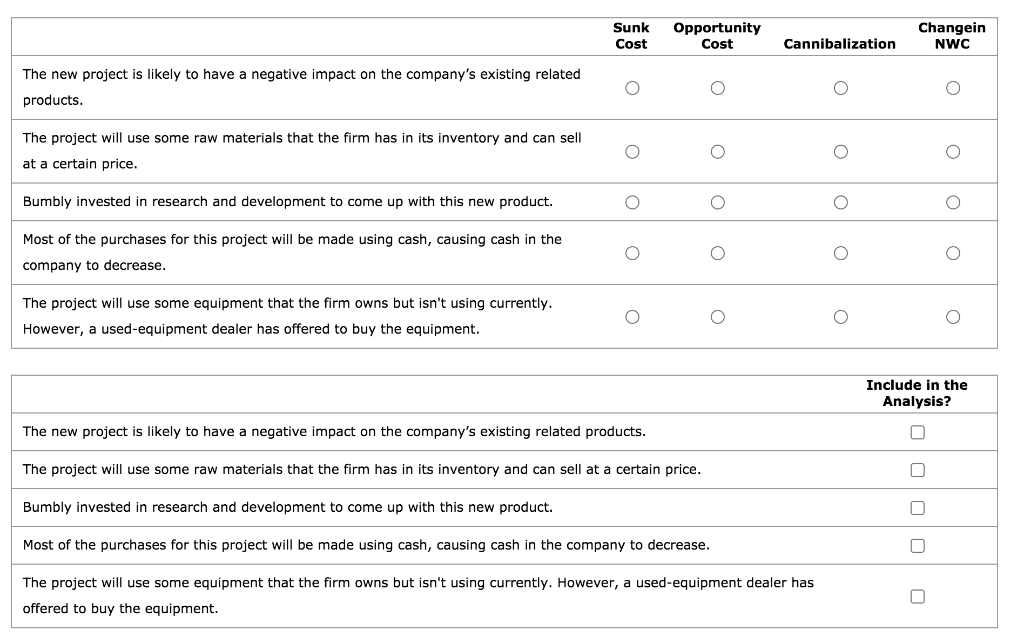Select Sunk Cost for unused equipment row

[x=632, y=317]
